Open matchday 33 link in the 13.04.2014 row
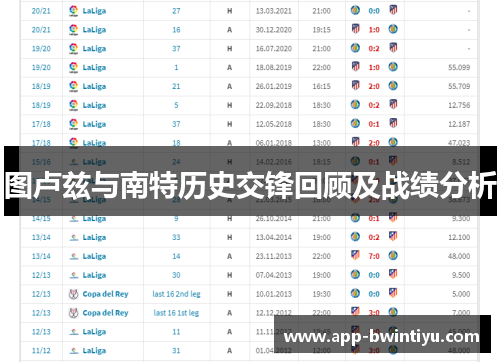The width and height of the screenshot is (500, 362). pyautogui.click(x=176, y=237)
